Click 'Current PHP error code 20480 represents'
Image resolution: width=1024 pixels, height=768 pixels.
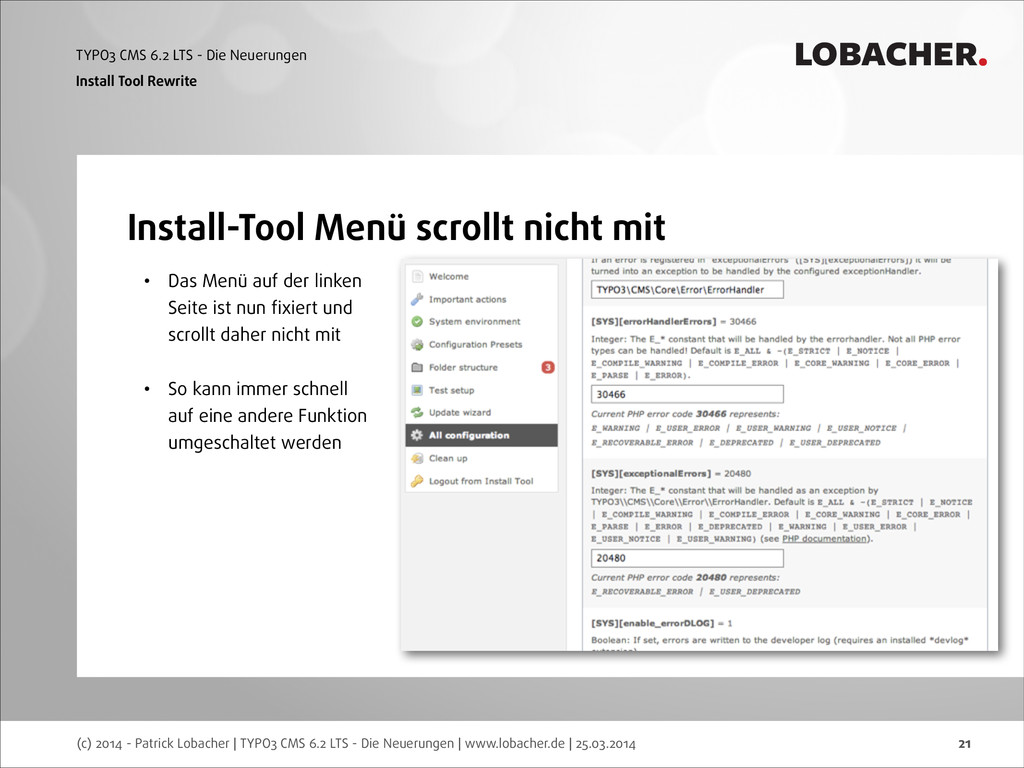(x=685, y=577)
